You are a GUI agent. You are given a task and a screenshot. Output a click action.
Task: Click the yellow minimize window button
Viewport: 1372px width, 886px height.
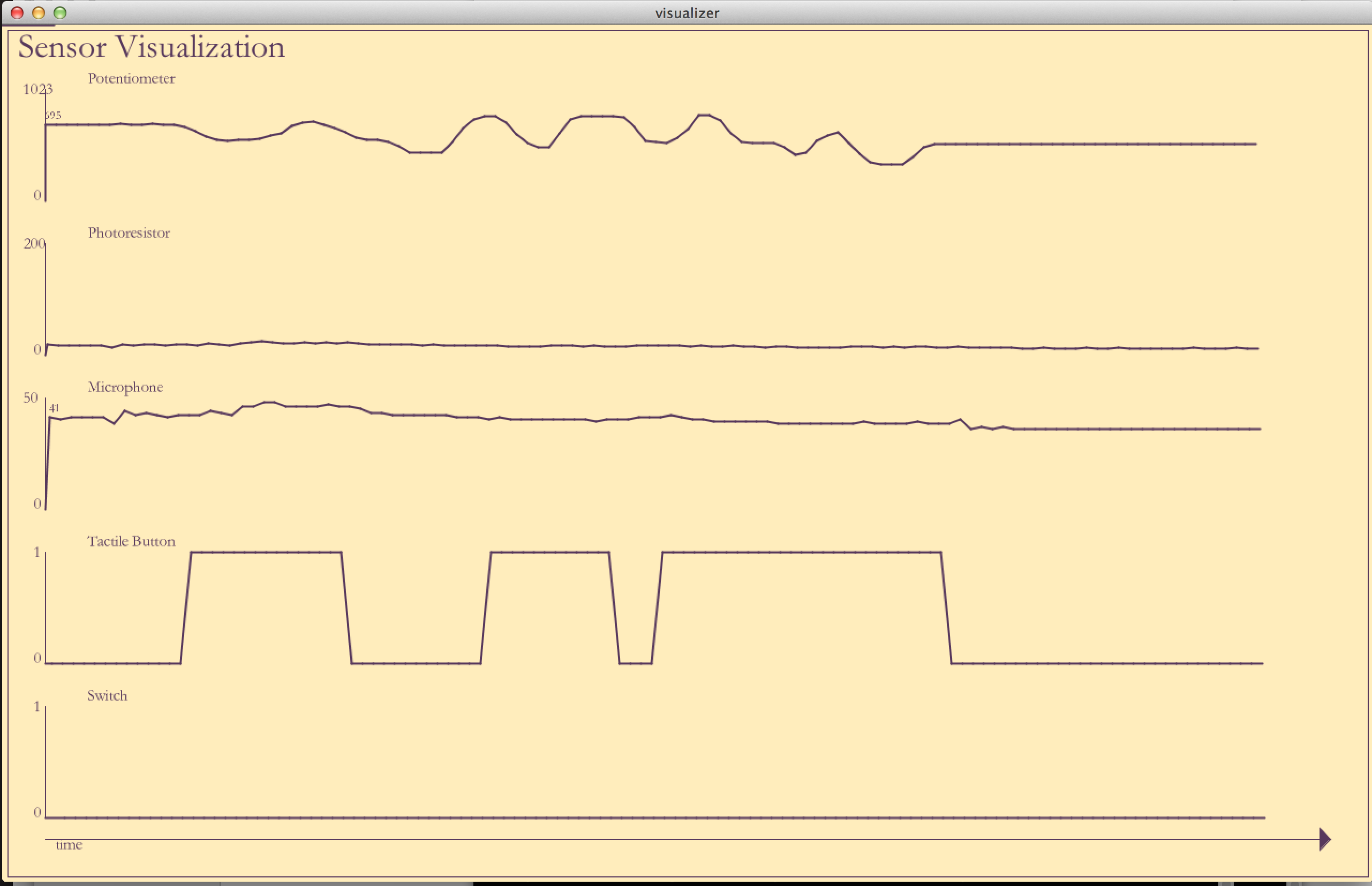(39, 13)
